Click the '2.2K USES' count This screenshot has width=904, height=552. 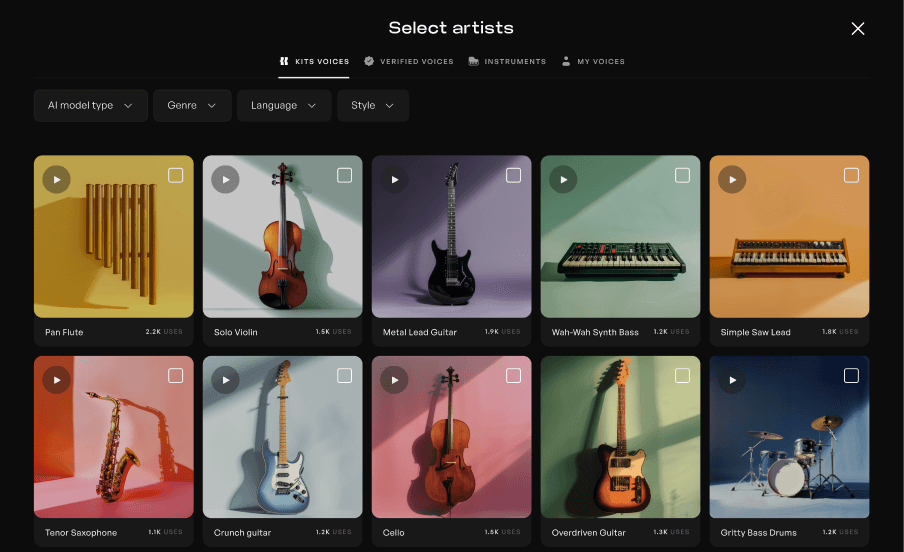click(x=164, y=332)
